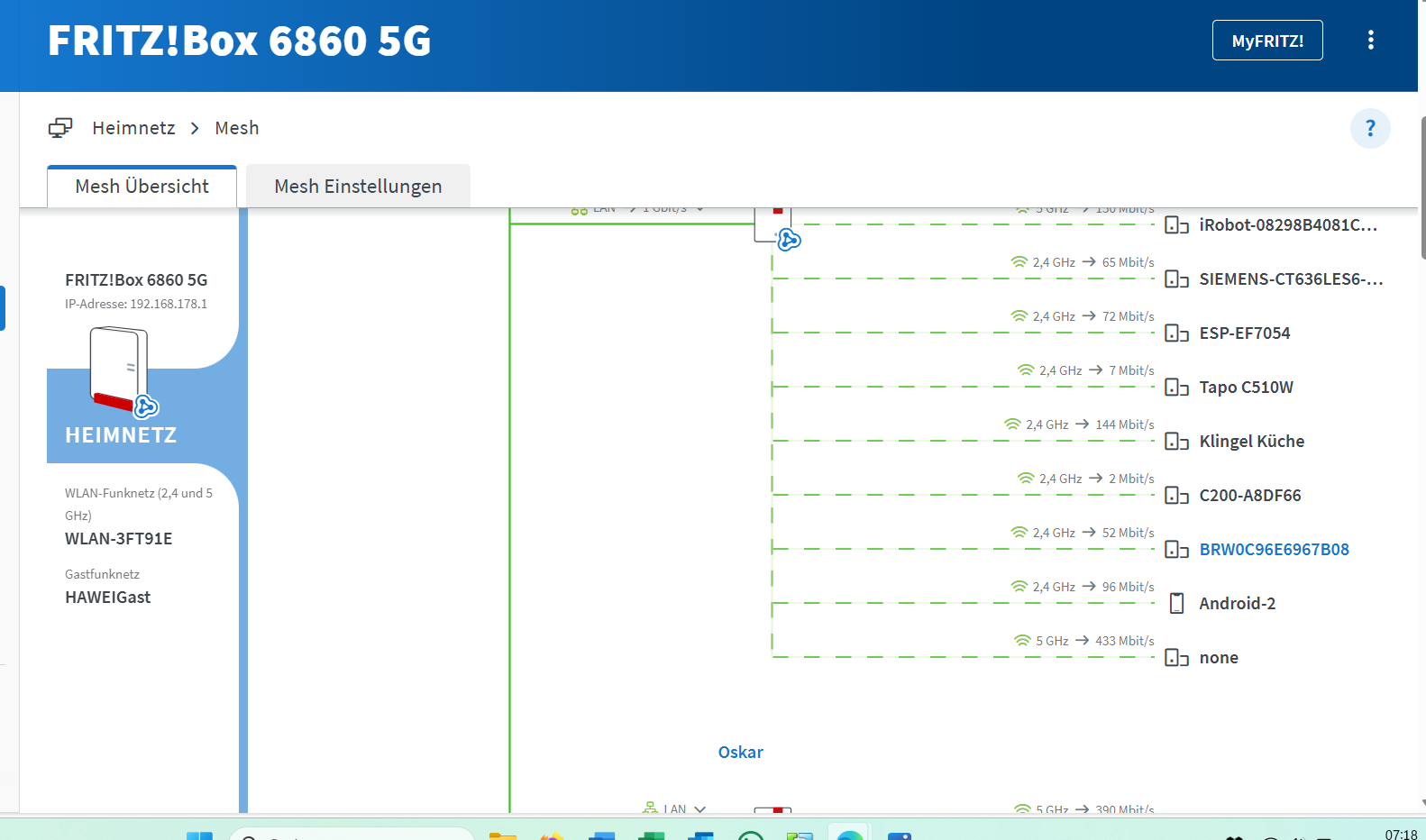Open the help question mark
The image size is (1426, 840).
point(1370,128)
